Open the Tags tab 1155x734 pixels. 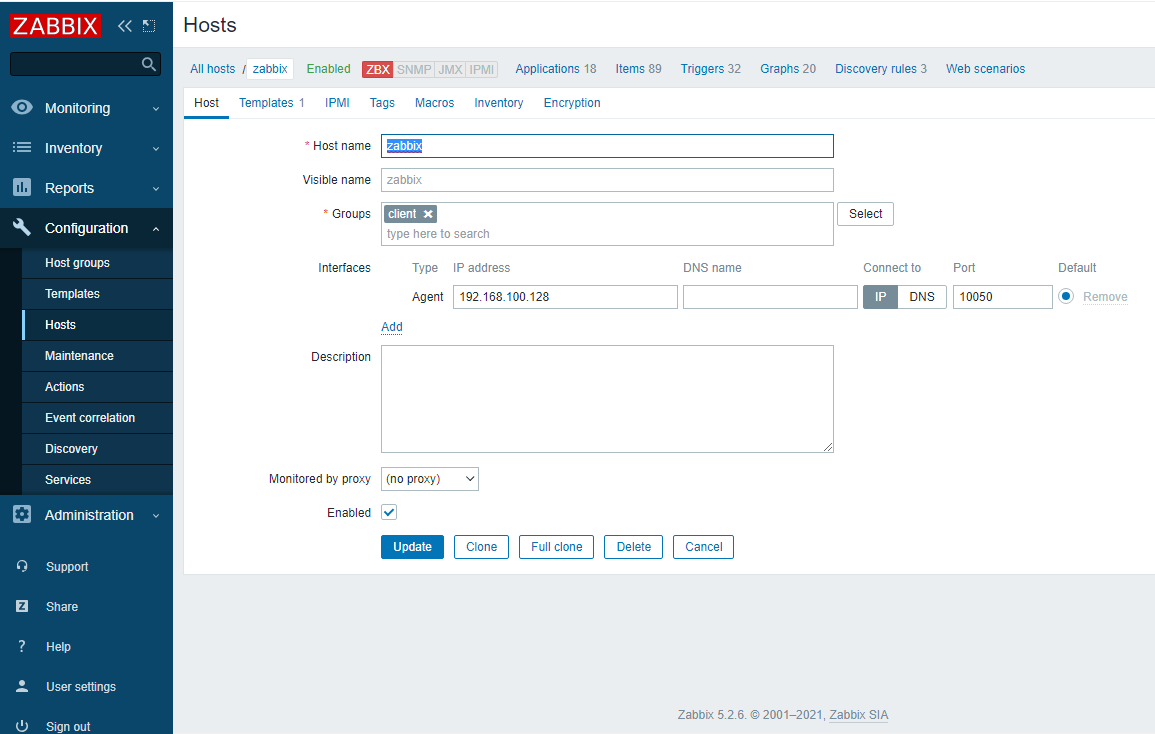coord(382,103)
